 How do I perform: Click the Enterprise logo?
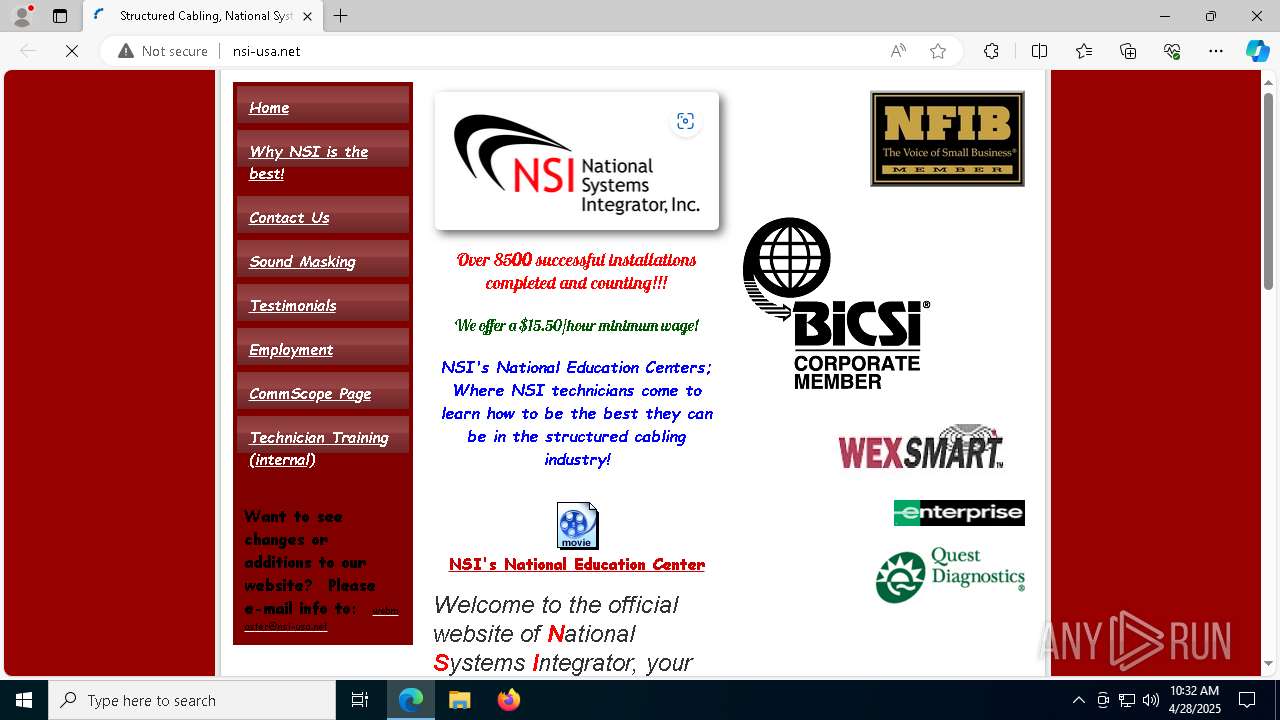[959, 513]
